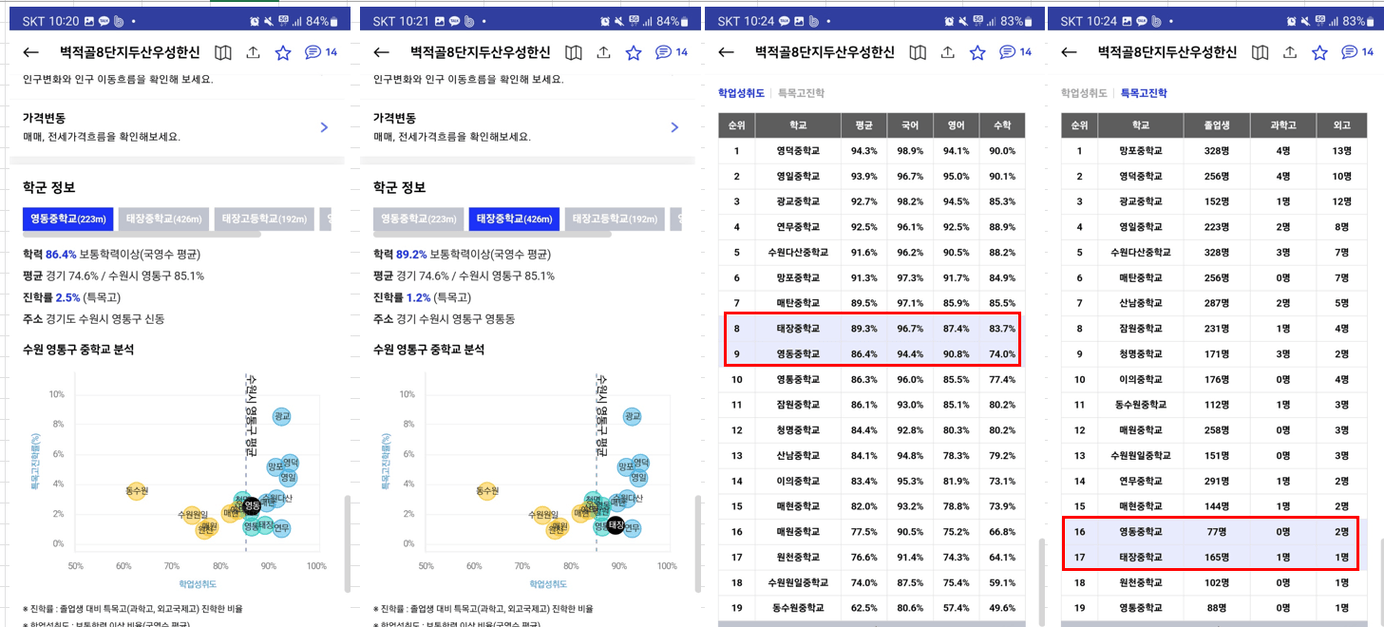Tap the active 학업성취도 tab above 평균 table

[x=741, y=93]
